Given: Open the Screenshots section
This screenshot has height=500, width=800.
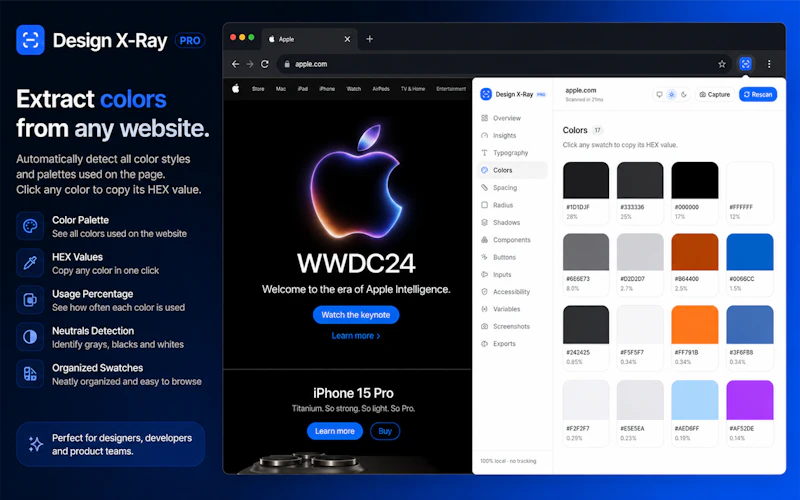Looking at the screenshot, I should [513, 326].
